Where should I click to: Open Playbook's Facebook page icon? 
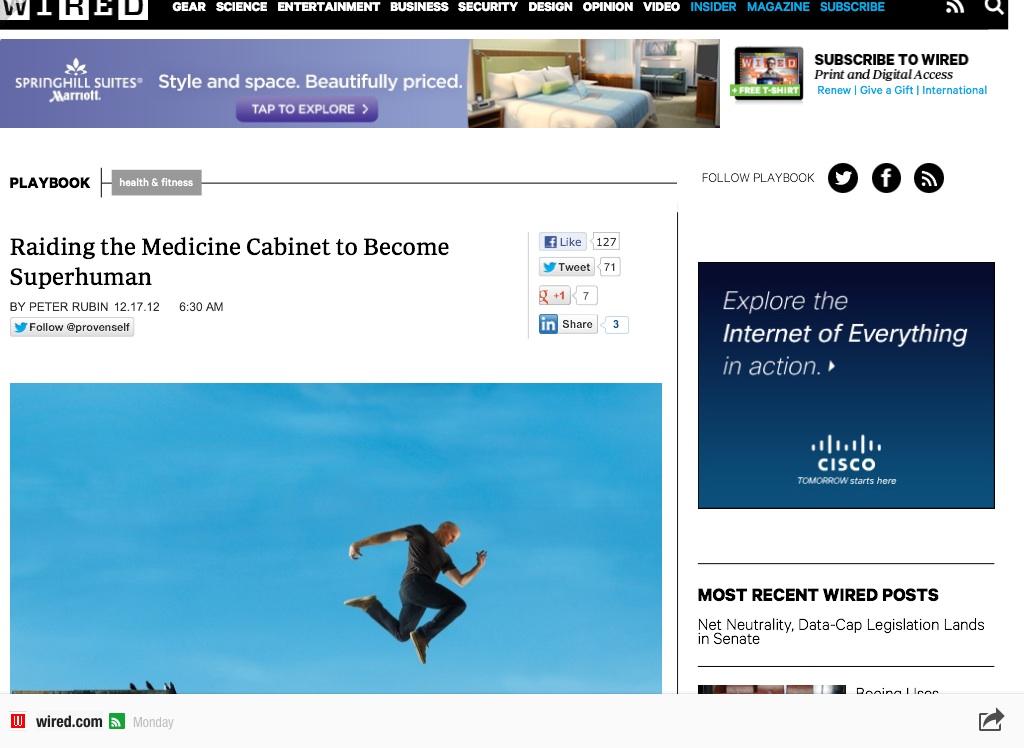click(x=886, y=178)
